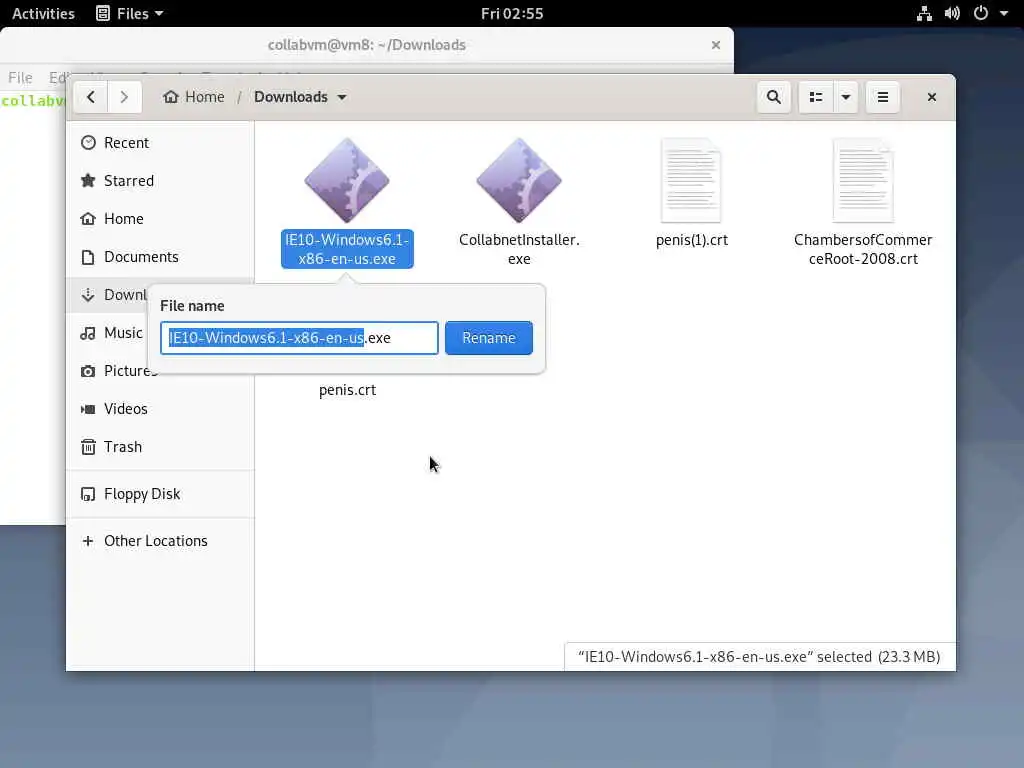The image size is (1024, 768).
Task: Open the search magnifier in Files
Action: coord(774,97)
